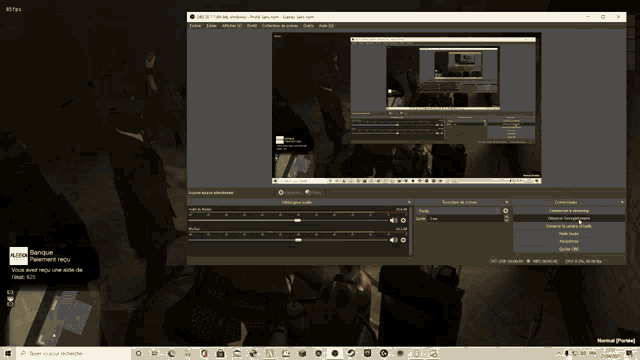640x360 pixels.
Task: Expand the Fondu transition dropdown
Action: 458,211
